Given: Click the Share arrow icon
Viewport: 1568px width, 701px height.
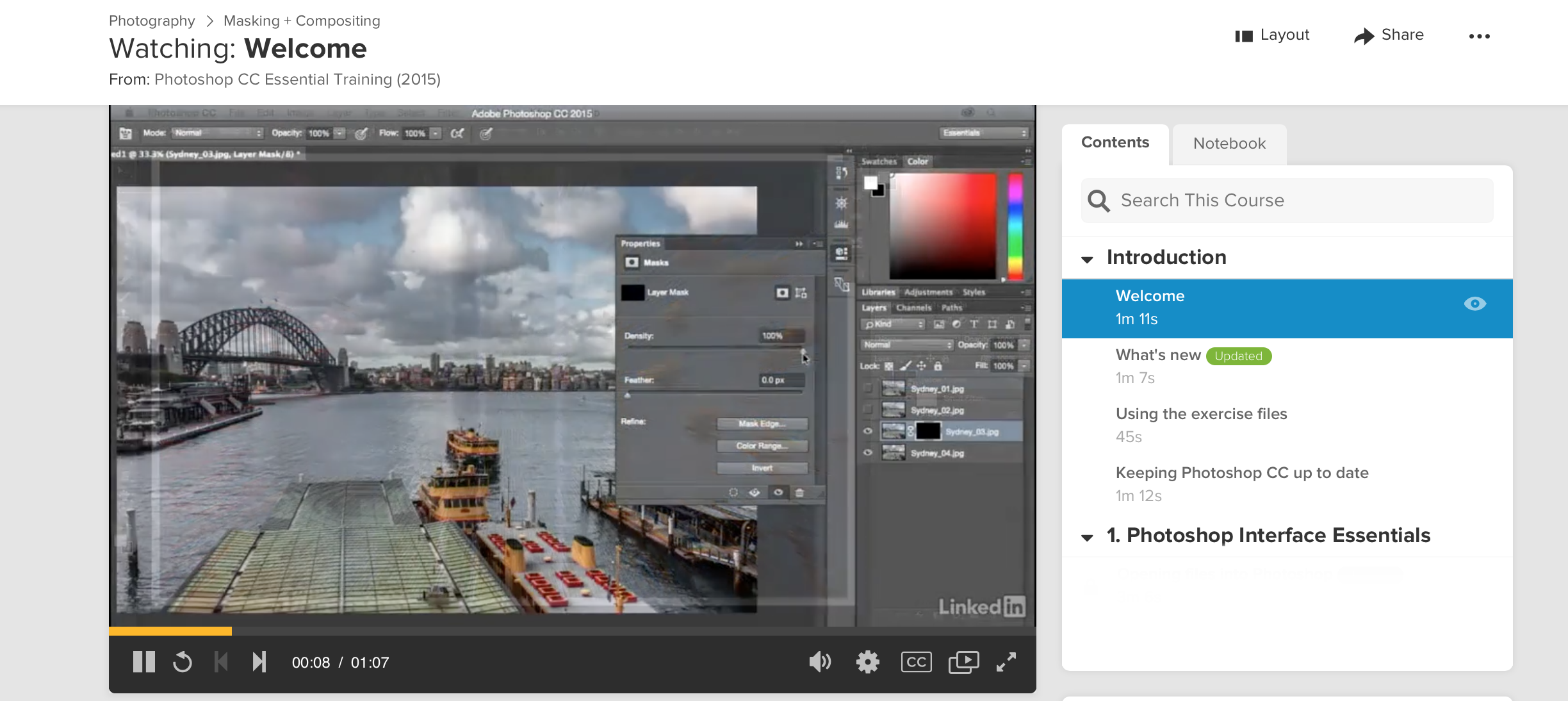Looking at the screenshot, I should [1364, 36].
